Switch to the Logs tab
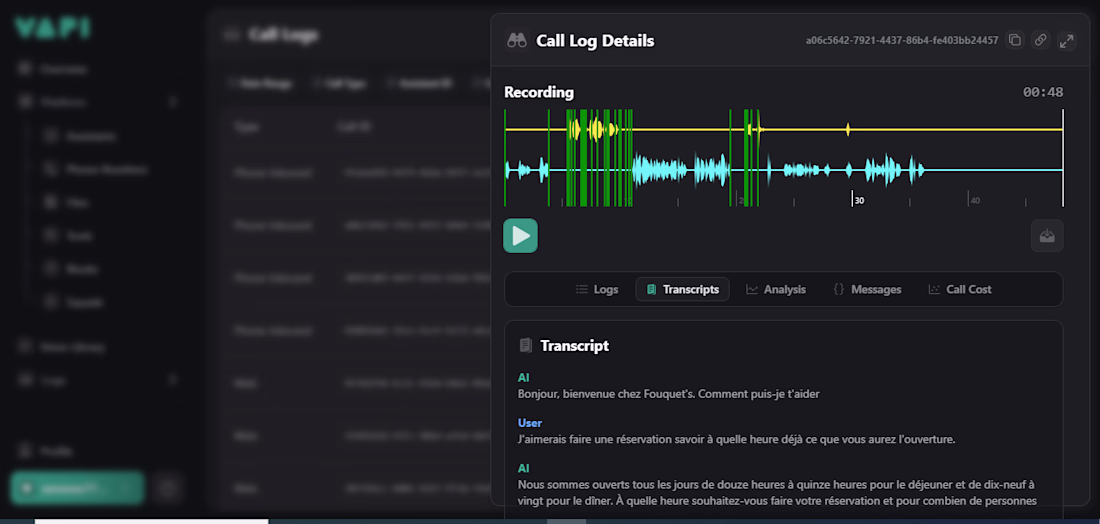1100x524 pixels. tap(597, 289)
